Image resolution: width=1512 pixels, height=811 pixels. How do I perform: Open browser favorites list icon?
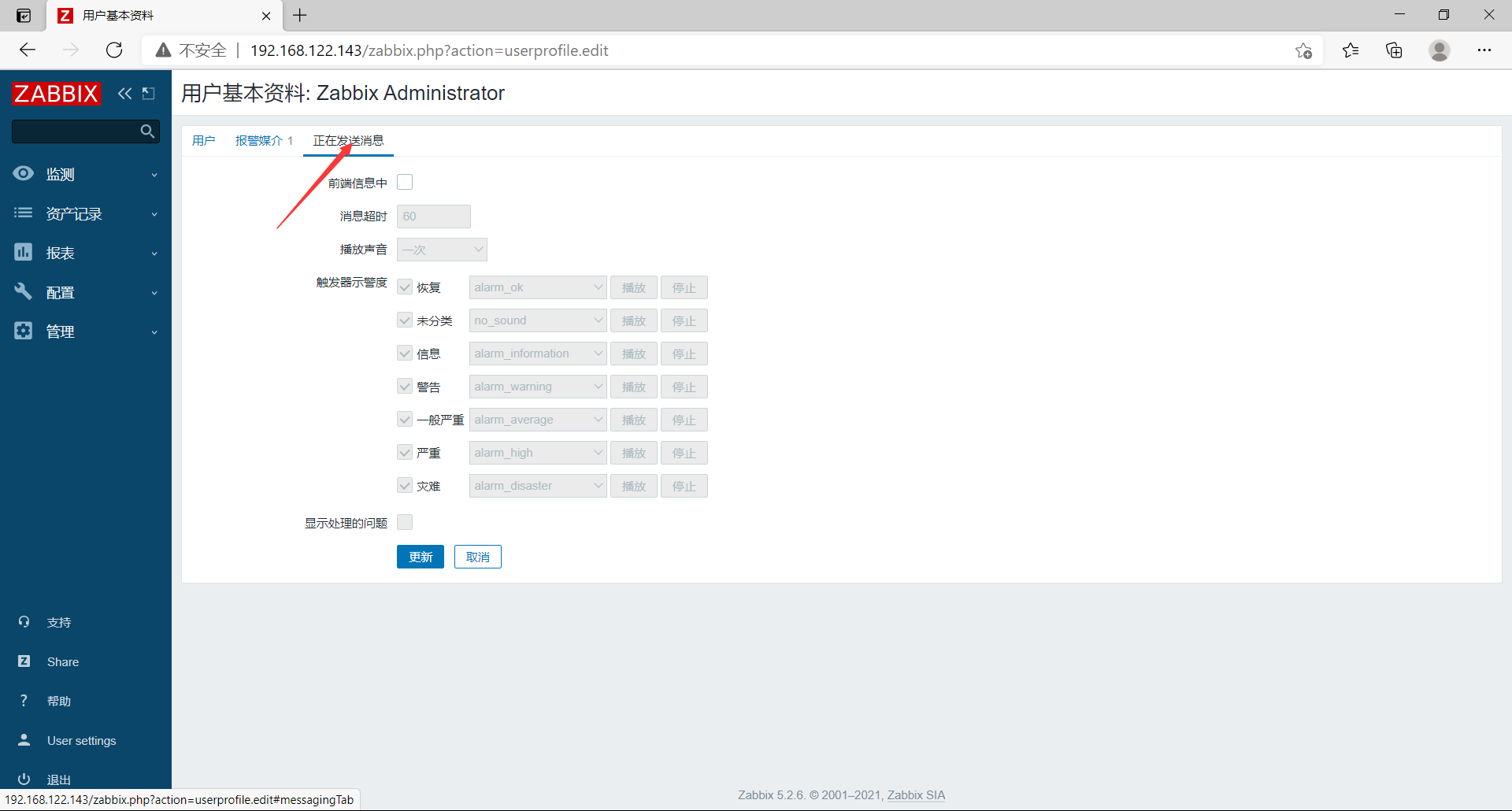(1351, 50)
